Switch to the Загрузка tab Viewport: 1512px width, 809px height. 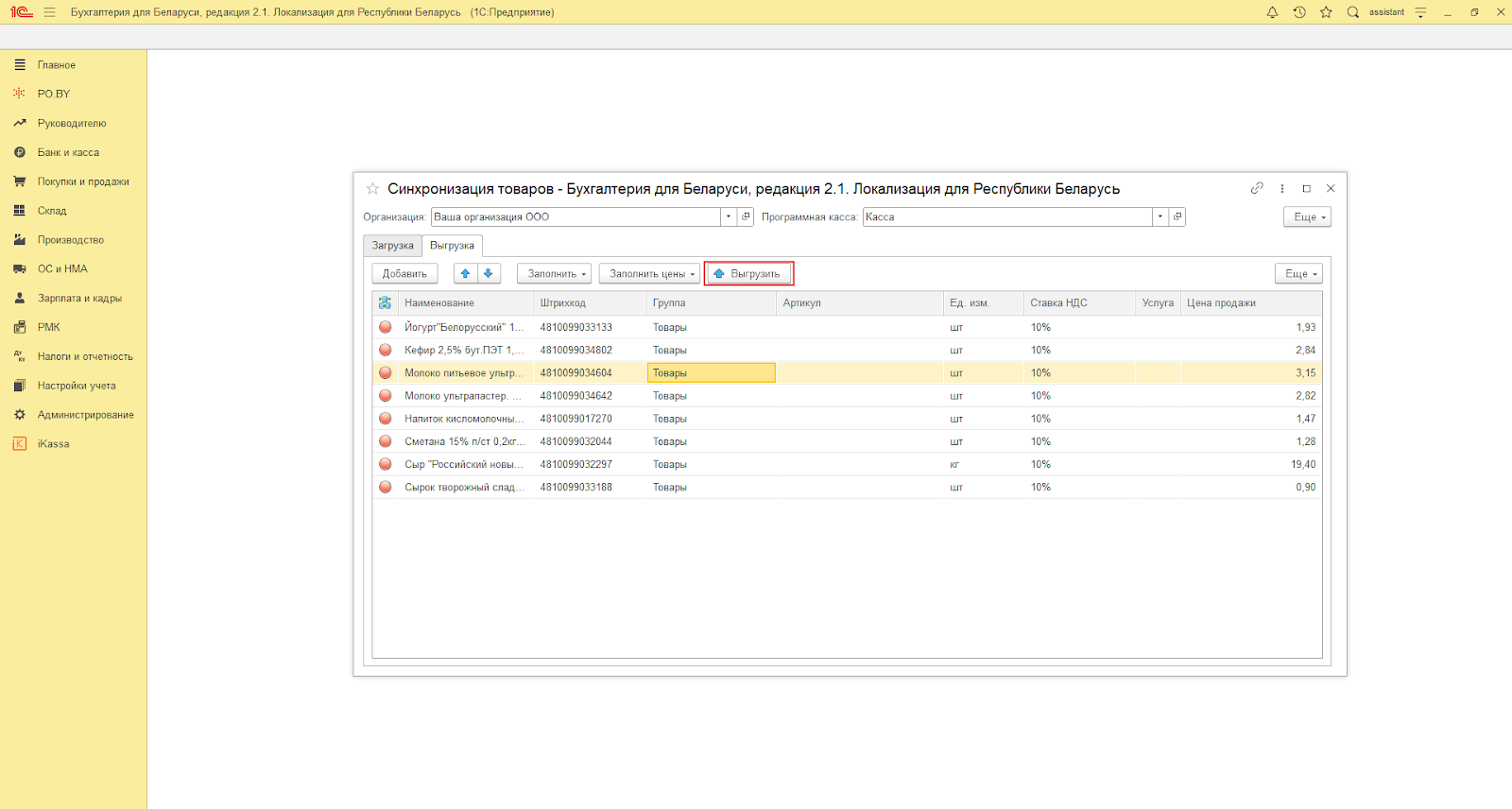[x=392, y=246]
